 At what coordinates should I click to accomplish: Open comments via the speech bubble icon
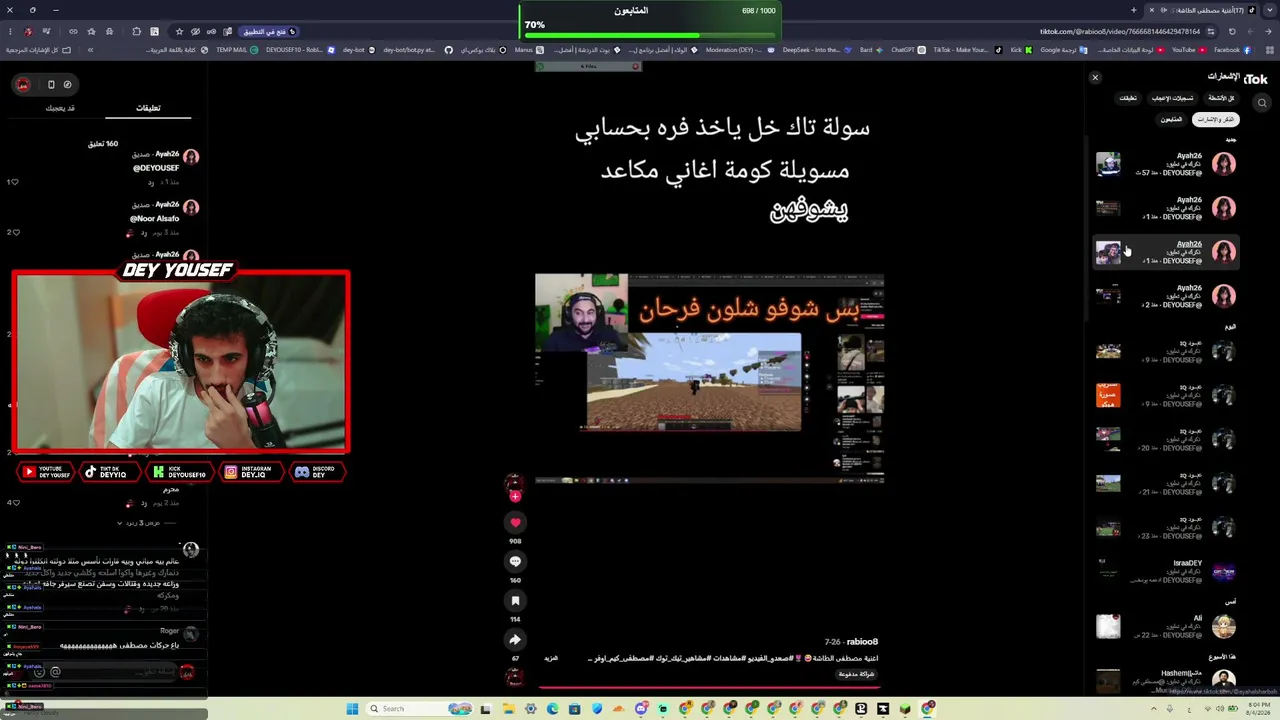[515, 561]
